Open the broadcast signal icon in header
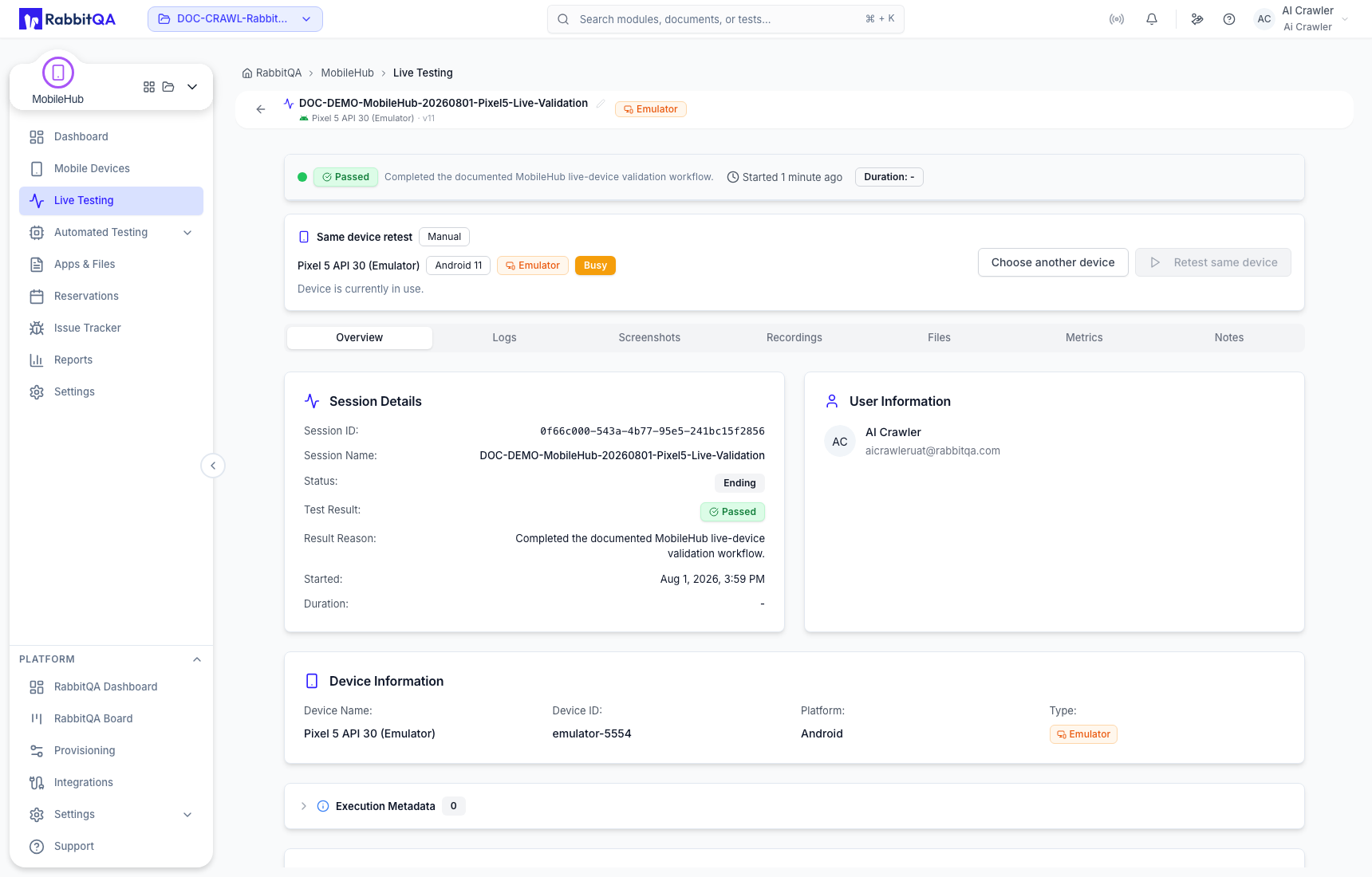1372x877 pixels. (x=1117, y=19)
